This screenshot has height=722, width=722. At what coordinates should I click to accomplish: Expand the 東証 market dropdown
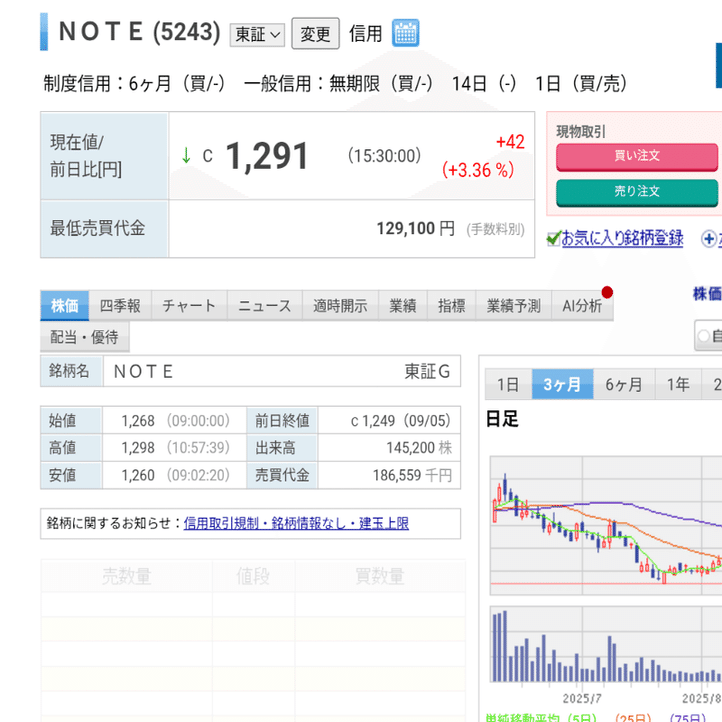(257, 35)
